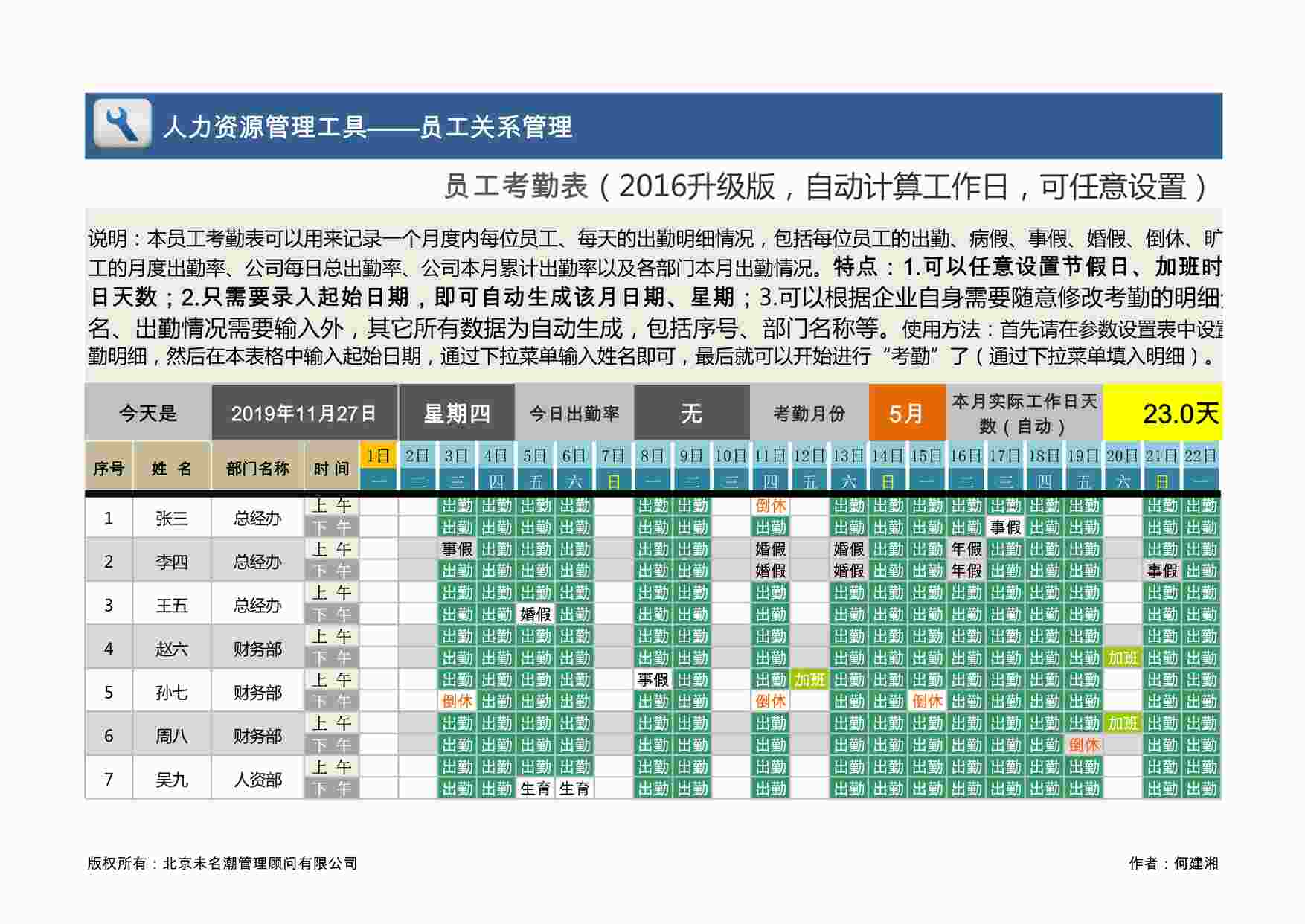
Task: Select the 星期四 weekday cell
Action: [x=457, y=413]
